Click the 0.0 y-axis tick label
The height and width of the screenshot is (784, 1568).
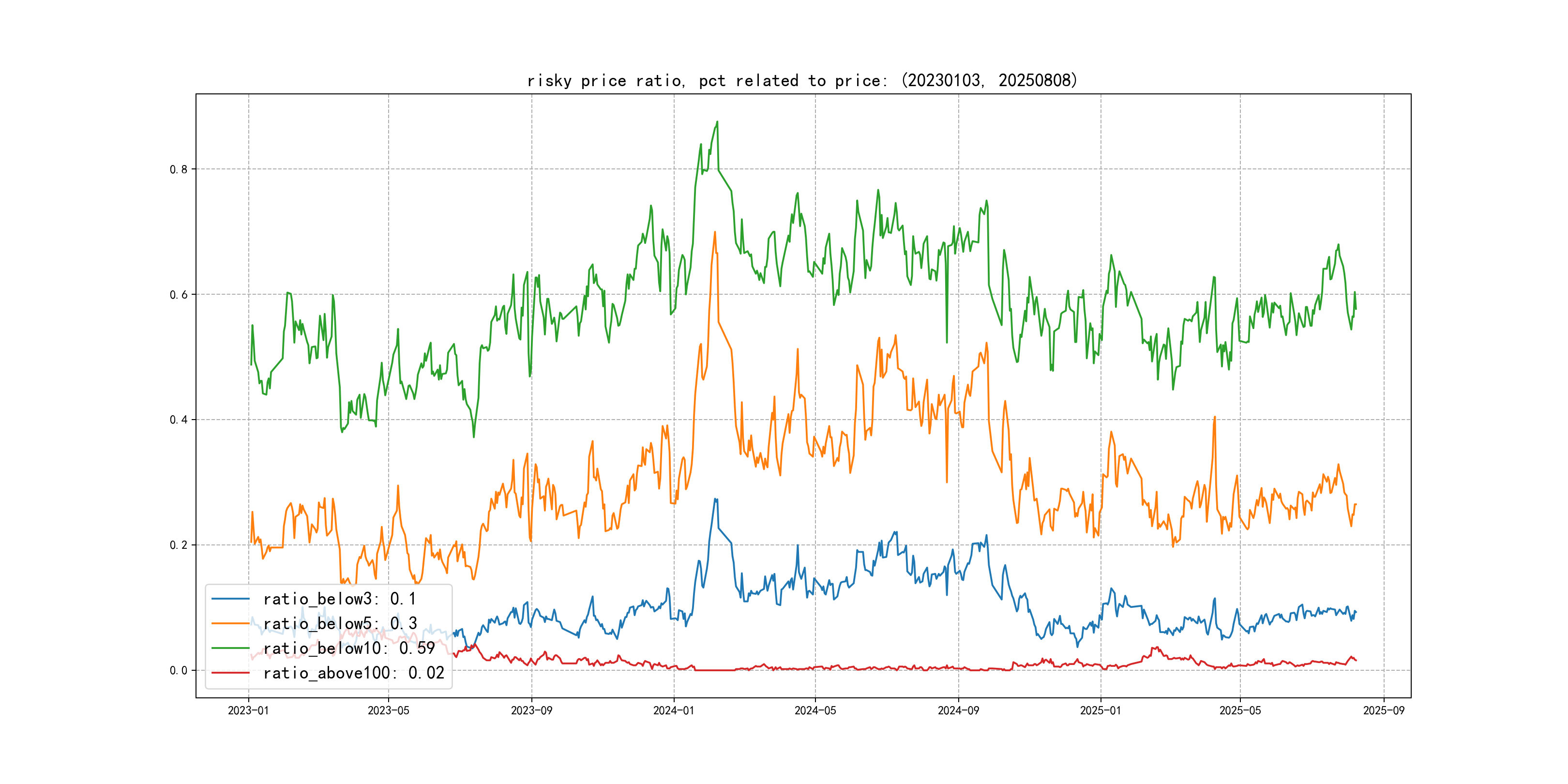point(179,670)
